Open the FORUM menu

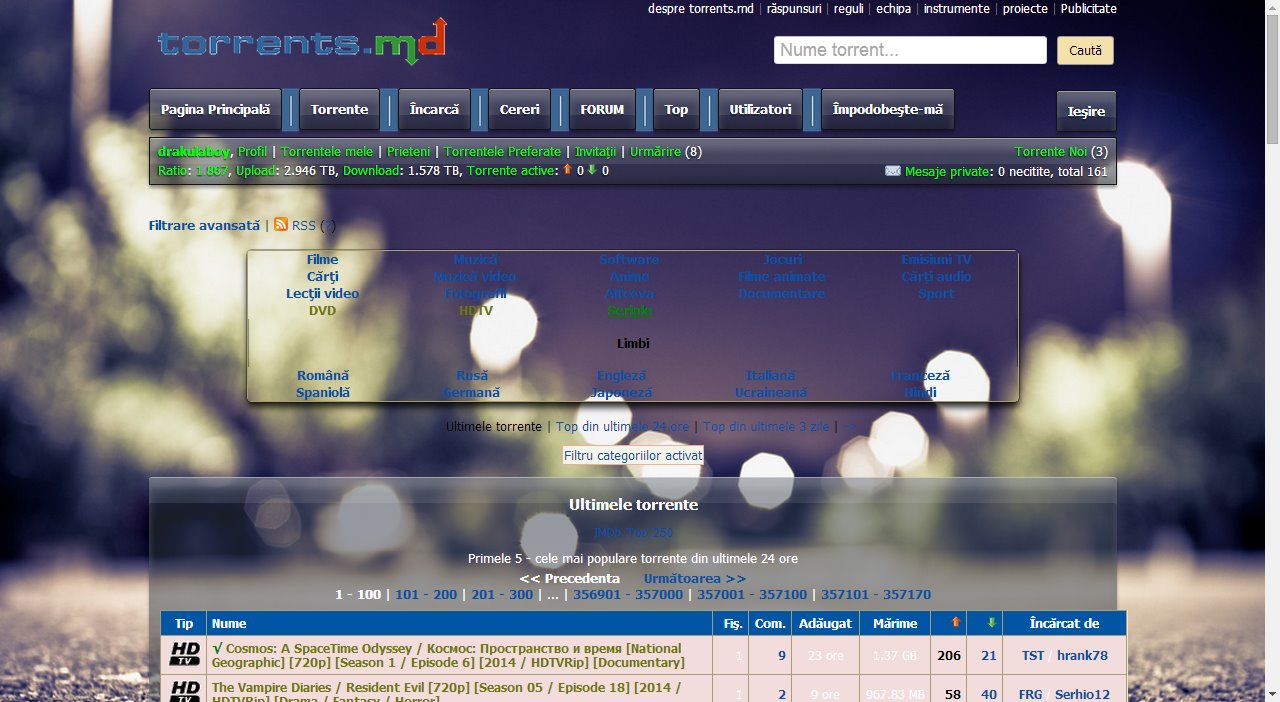click(x=602, y=109)
